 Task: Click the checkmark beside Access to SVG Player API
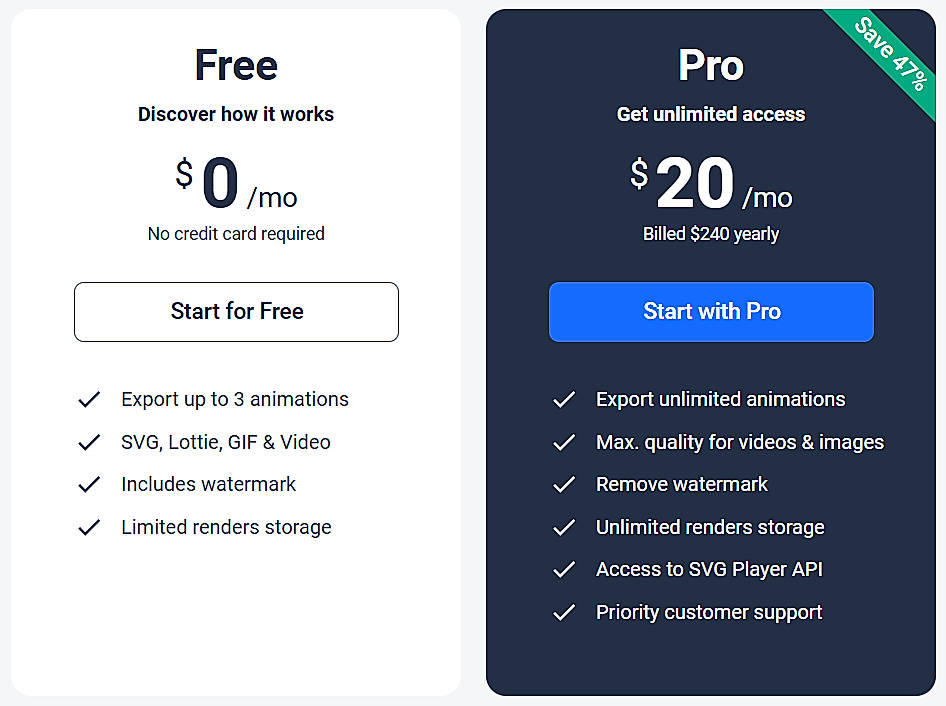pyautogui.click(x=564, y=569)
